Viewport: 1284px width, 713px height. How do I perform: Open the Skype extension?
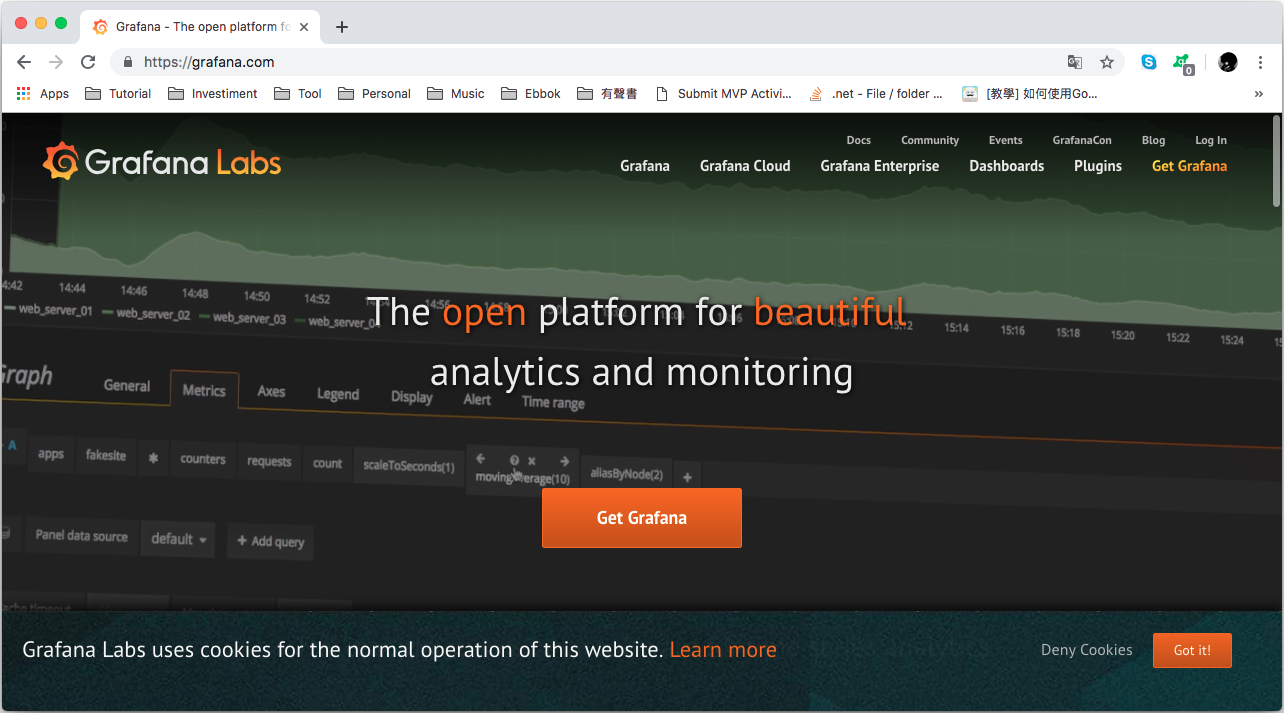tap(1149, 62)
